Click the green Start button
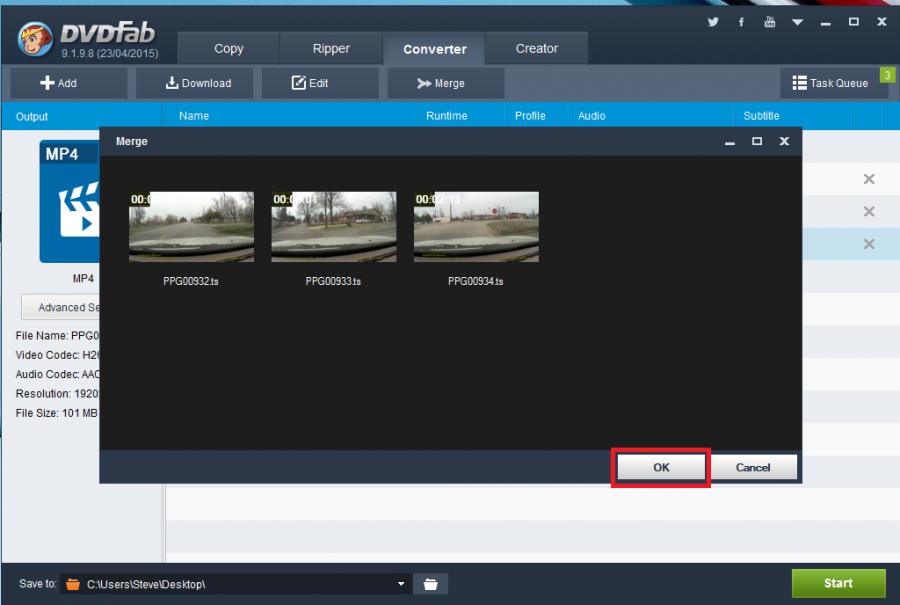Image resolution: width=900 pixels, height=605 pixels. click(x=838, y=583)
